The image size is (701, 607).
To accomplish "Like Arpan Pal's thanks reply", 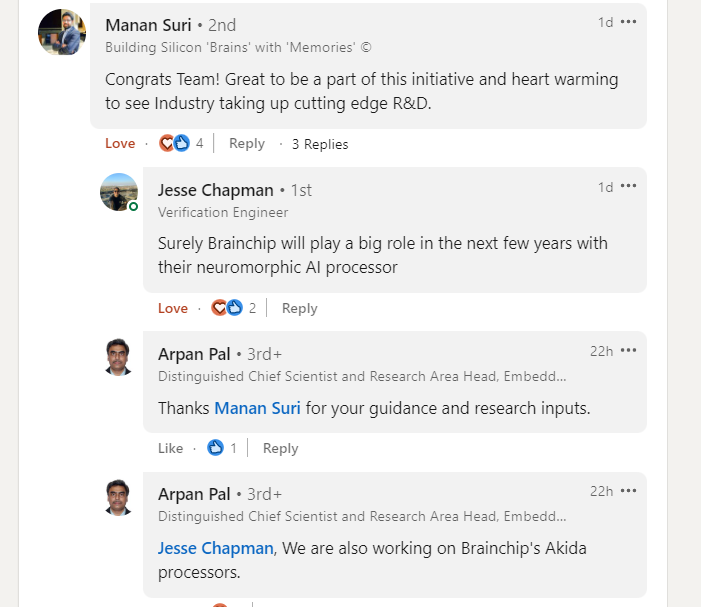I will 171,448.
